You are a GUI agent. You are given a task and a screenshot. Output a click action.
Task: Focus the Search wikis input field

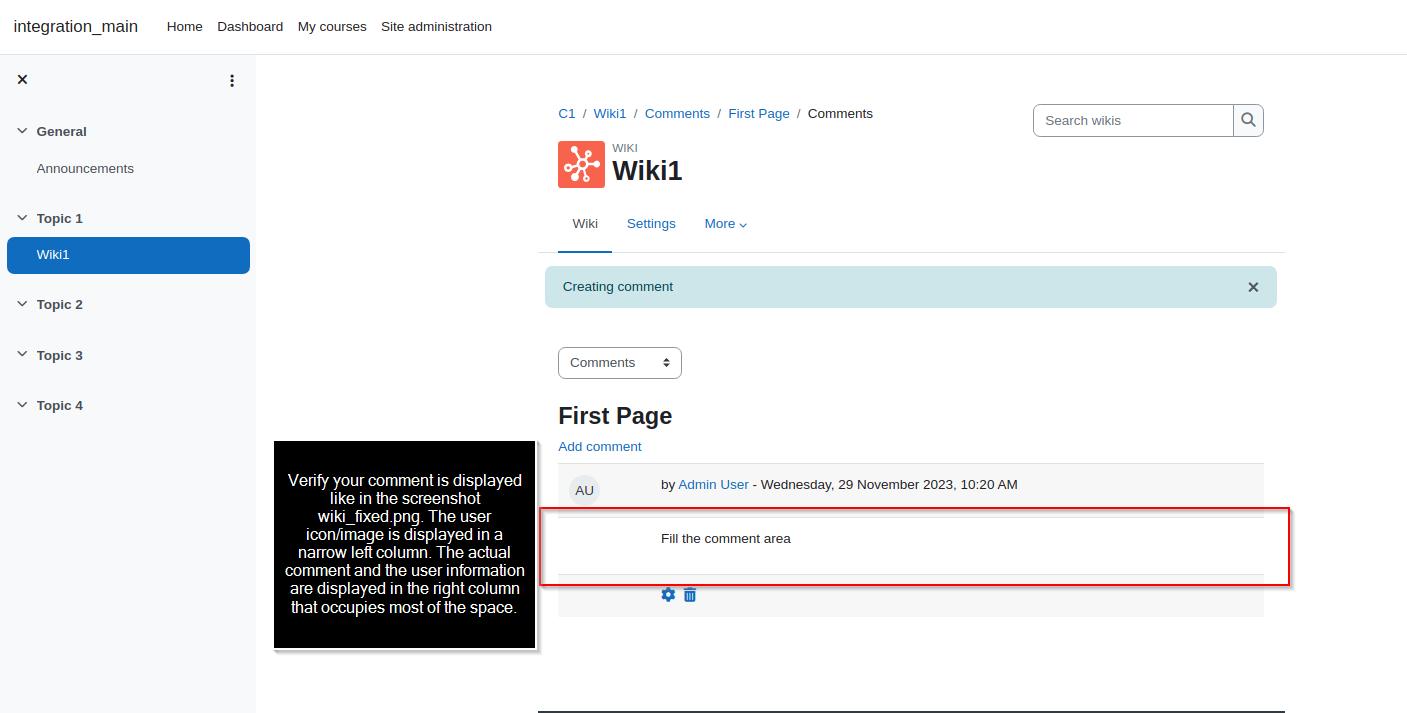coord(1133,120)
